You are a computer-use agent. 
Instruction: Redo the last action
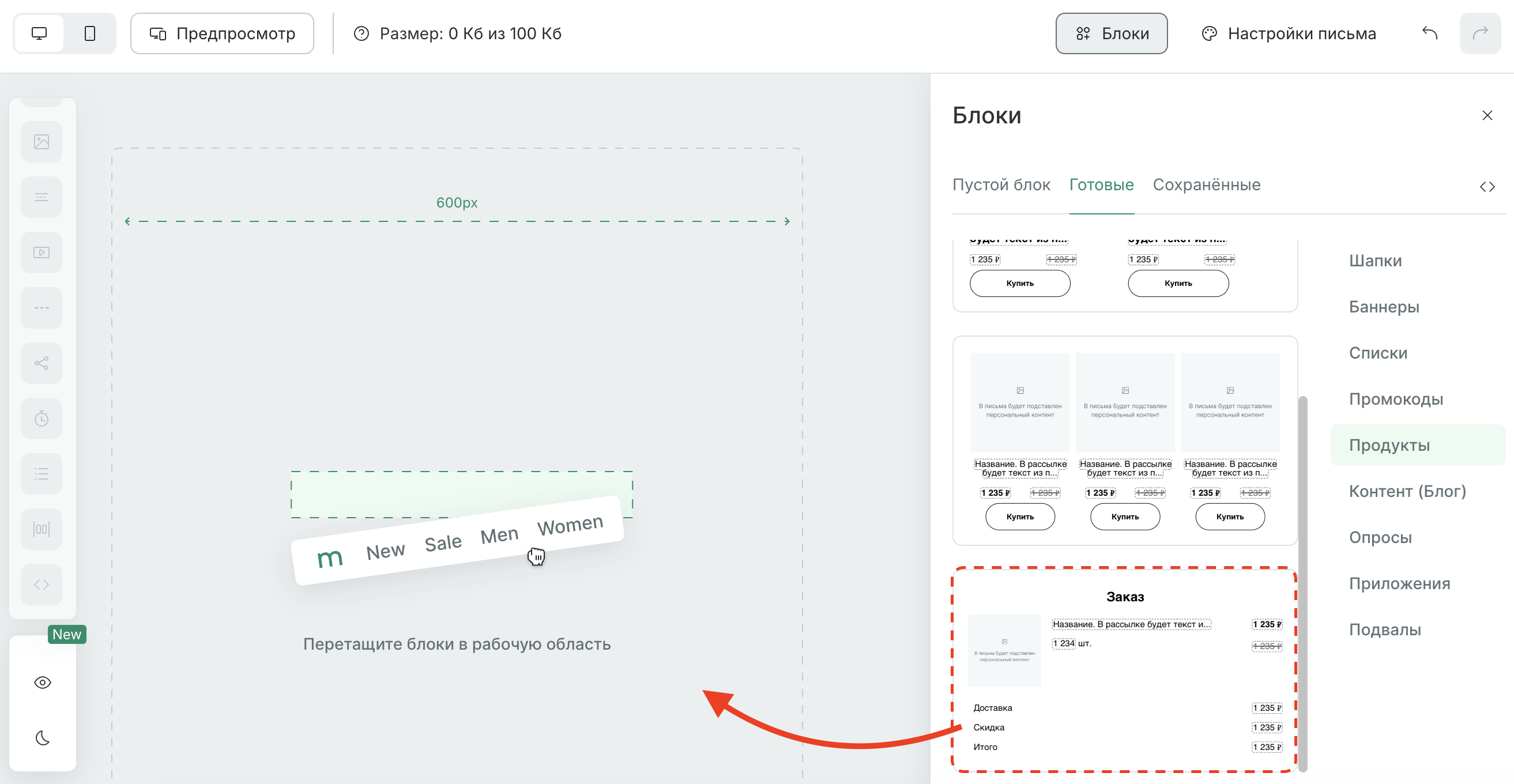point(1481,33)
